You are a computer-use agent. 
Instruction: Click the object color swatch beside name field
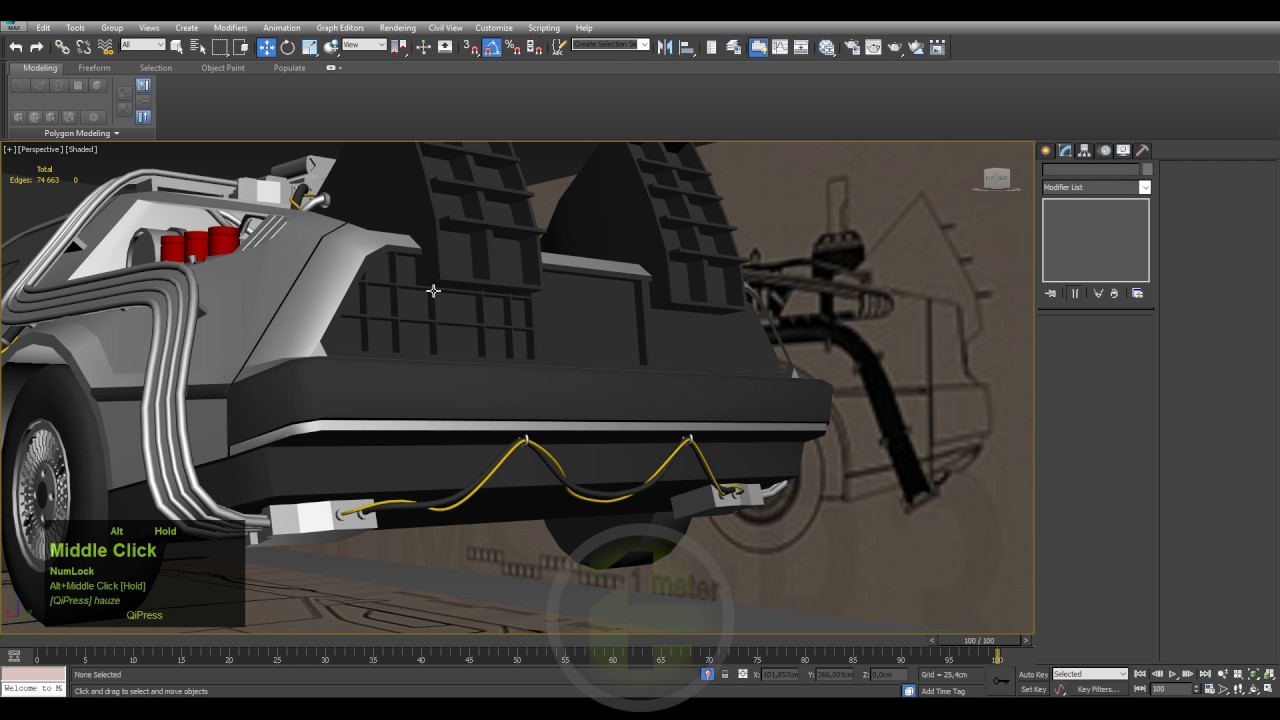[x=1147, y=169]
